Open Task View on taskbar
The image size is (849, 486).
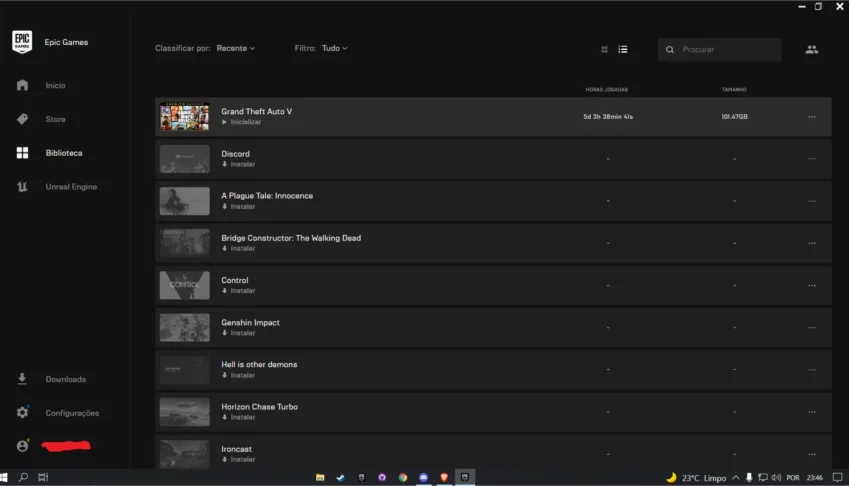point(43,477)
